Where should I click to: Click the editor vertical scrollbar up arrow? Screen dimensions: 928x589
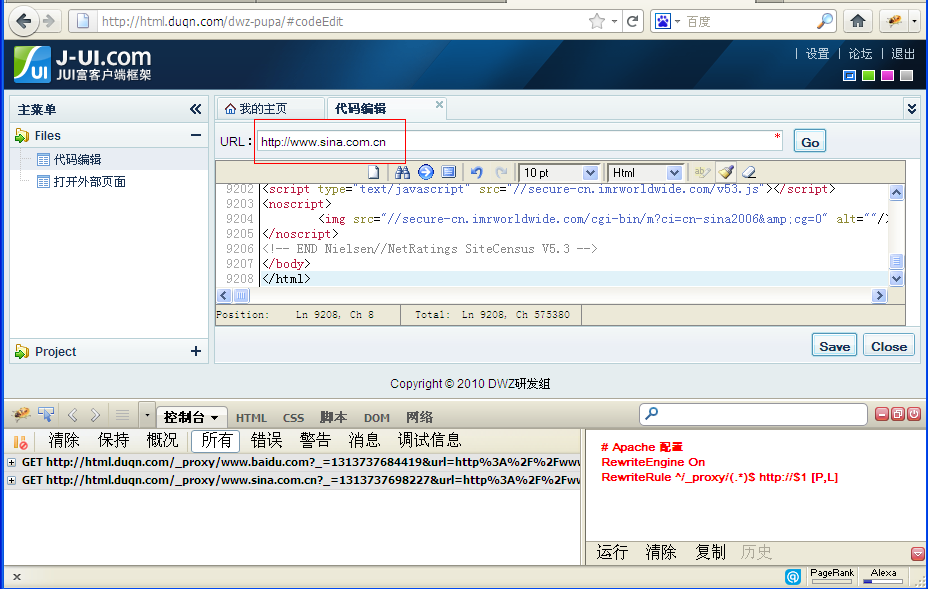tap(896, 193)
